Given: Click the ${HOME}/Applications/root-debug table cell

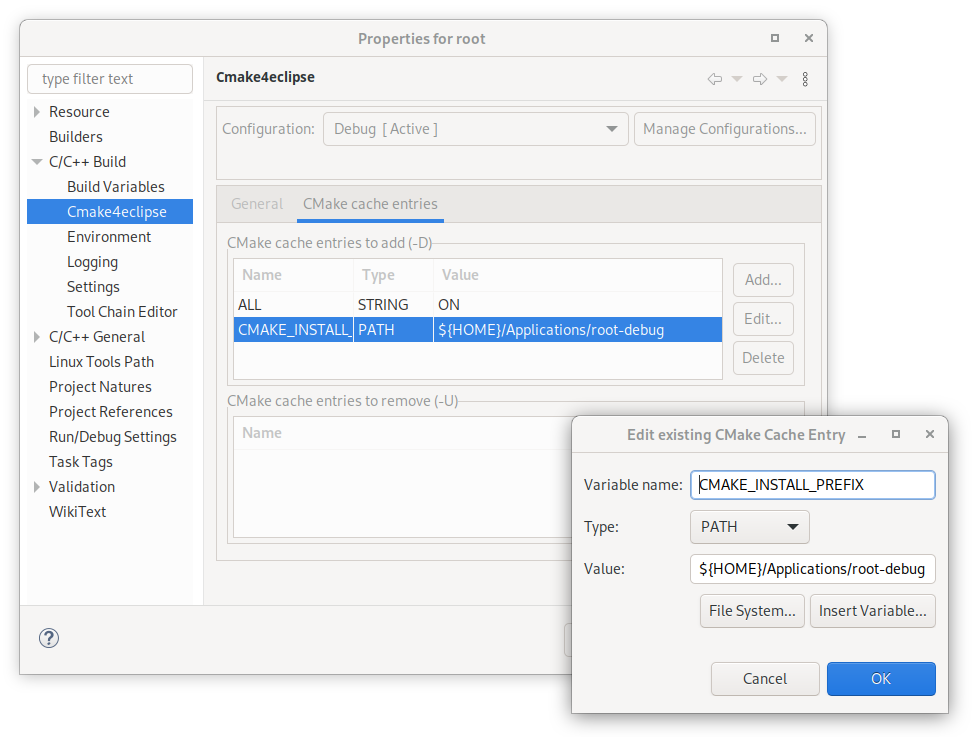Looking at the screenshot, I should click(578, 330).
